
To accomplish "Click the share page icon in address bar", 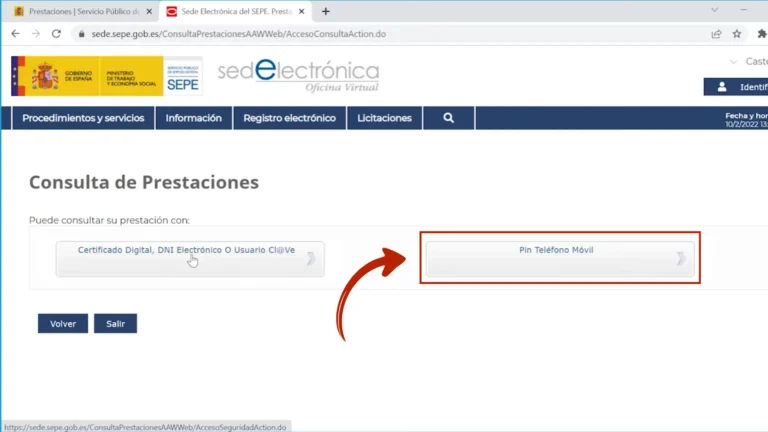I will click(716, 34).
